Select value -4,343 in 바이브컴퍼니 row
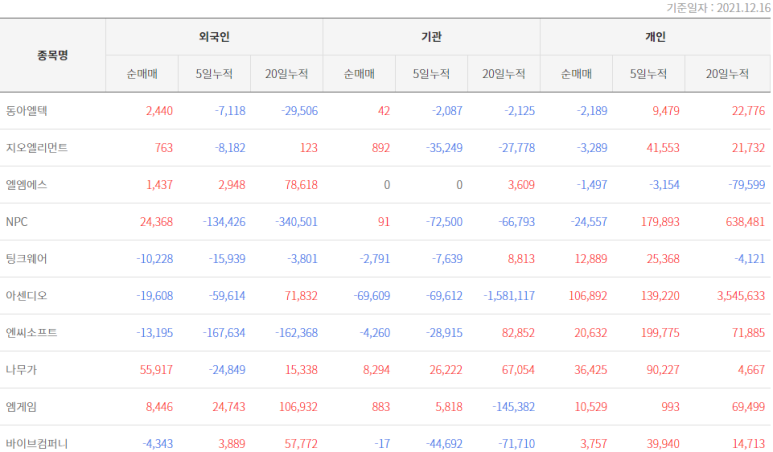This screenshot has width=773, height=452. pyautogui.click(x=158, y=444)
